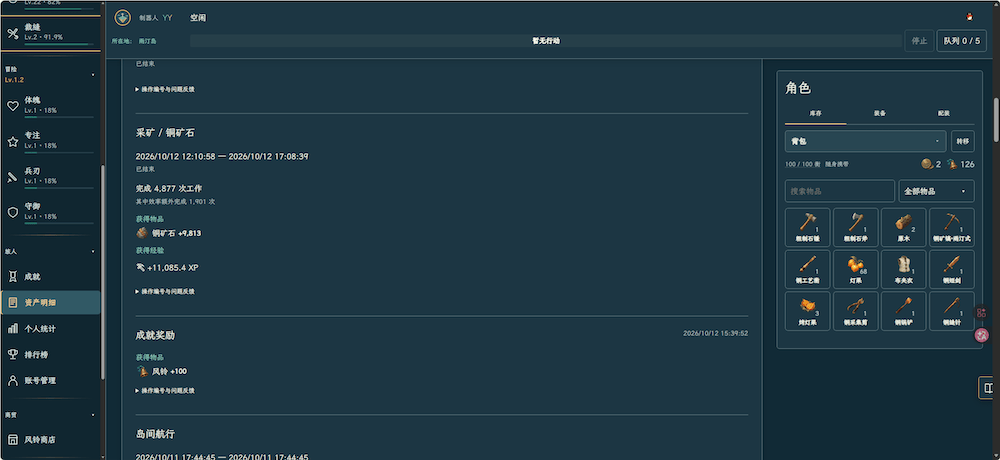Image resolution: width=1000 pixels, height=460 pixels.
Task: Click the 成就奖励 heading
Action: pyautogui.click(x=155, y=335)
